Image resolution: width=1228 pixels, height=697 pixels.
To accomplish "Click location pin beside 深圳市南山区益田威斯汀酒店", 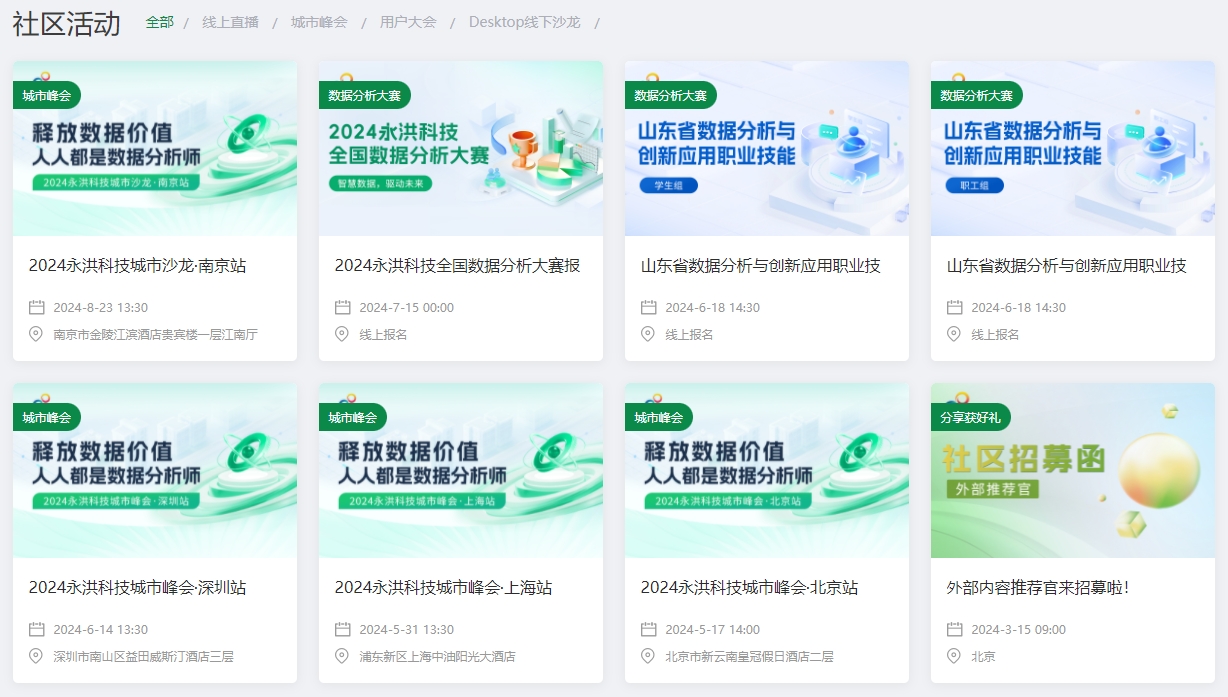I will tap(37, 657).
